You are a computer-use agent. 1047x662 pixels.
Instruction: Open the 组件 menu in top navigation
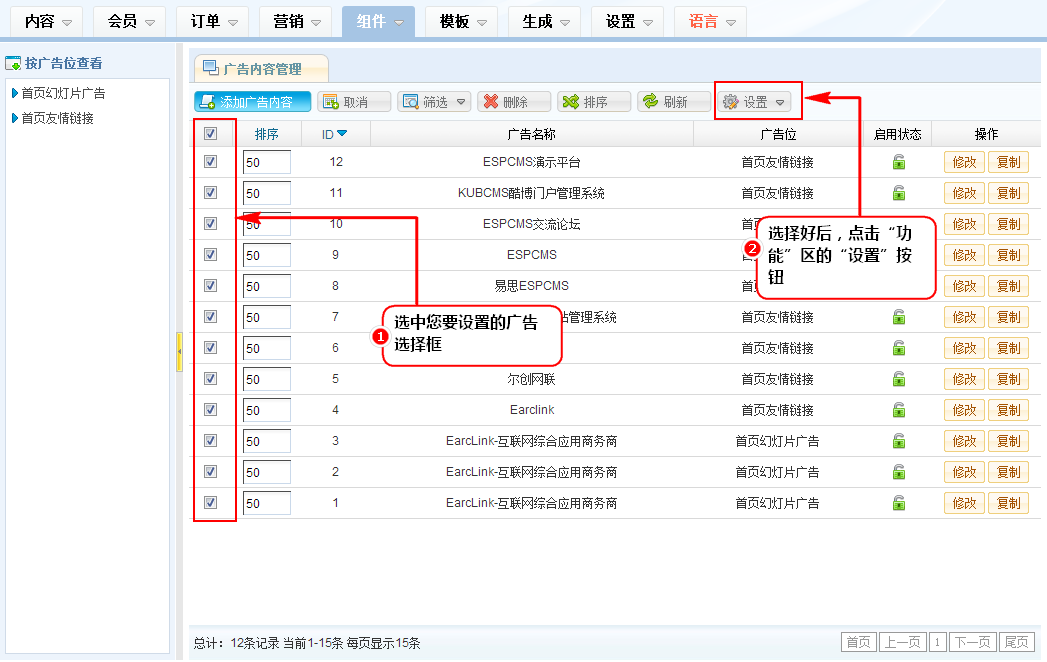(x=378, y=21)
